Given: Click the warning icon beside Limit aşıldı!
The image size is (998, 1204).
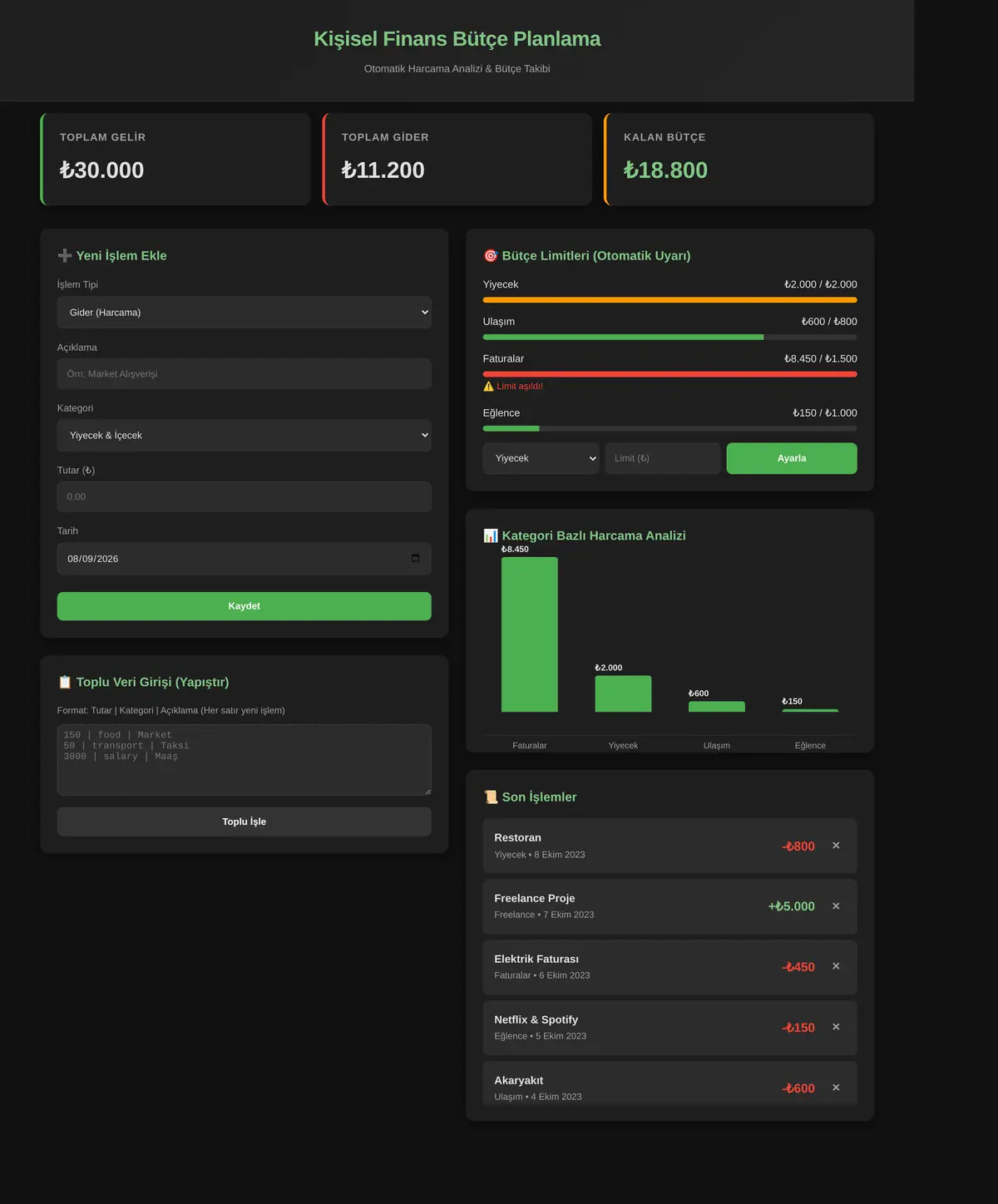Looking at the screenshot, I should pyautogui.click(x=488, y=386).
